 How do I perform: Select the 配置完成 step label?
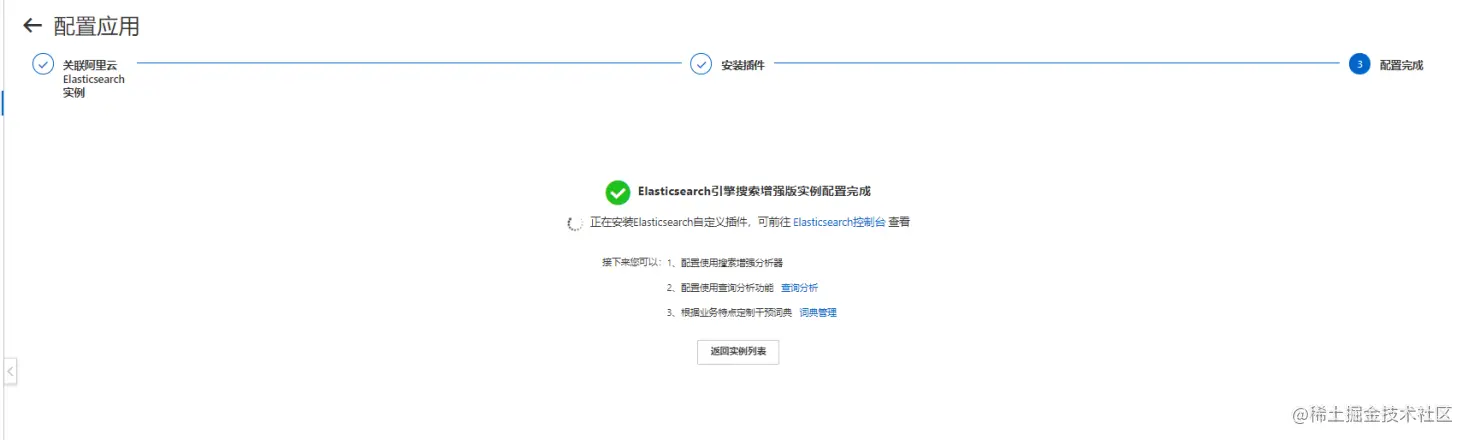tap(1401, 65)
